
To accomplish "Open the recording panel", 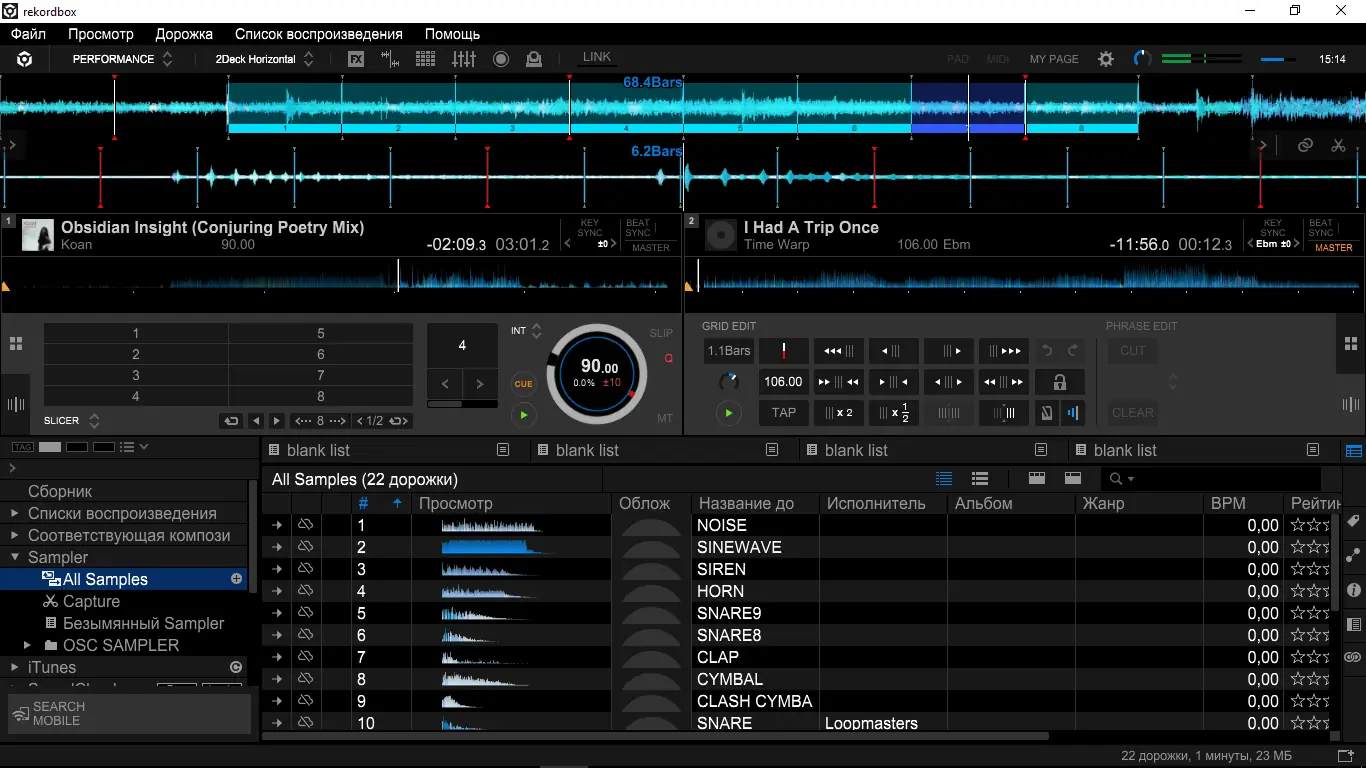I will 501,59.
